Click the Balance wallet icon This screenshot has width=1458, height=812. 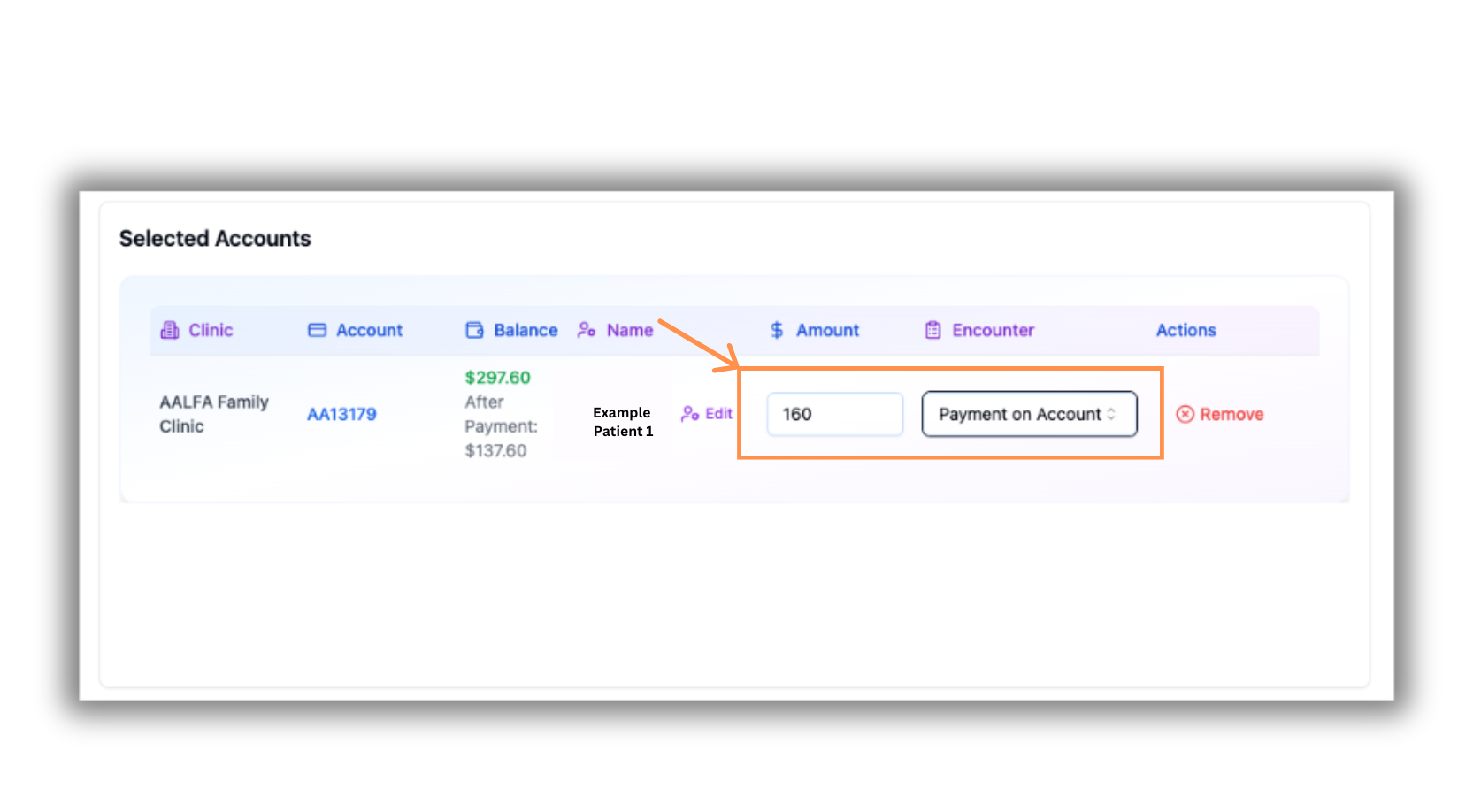coord(475,330)
